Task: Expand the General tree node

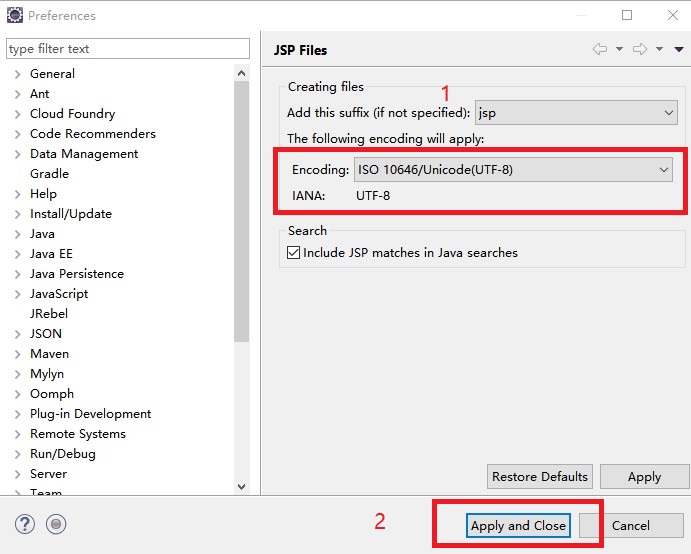Action: click(x=18, y=74)
